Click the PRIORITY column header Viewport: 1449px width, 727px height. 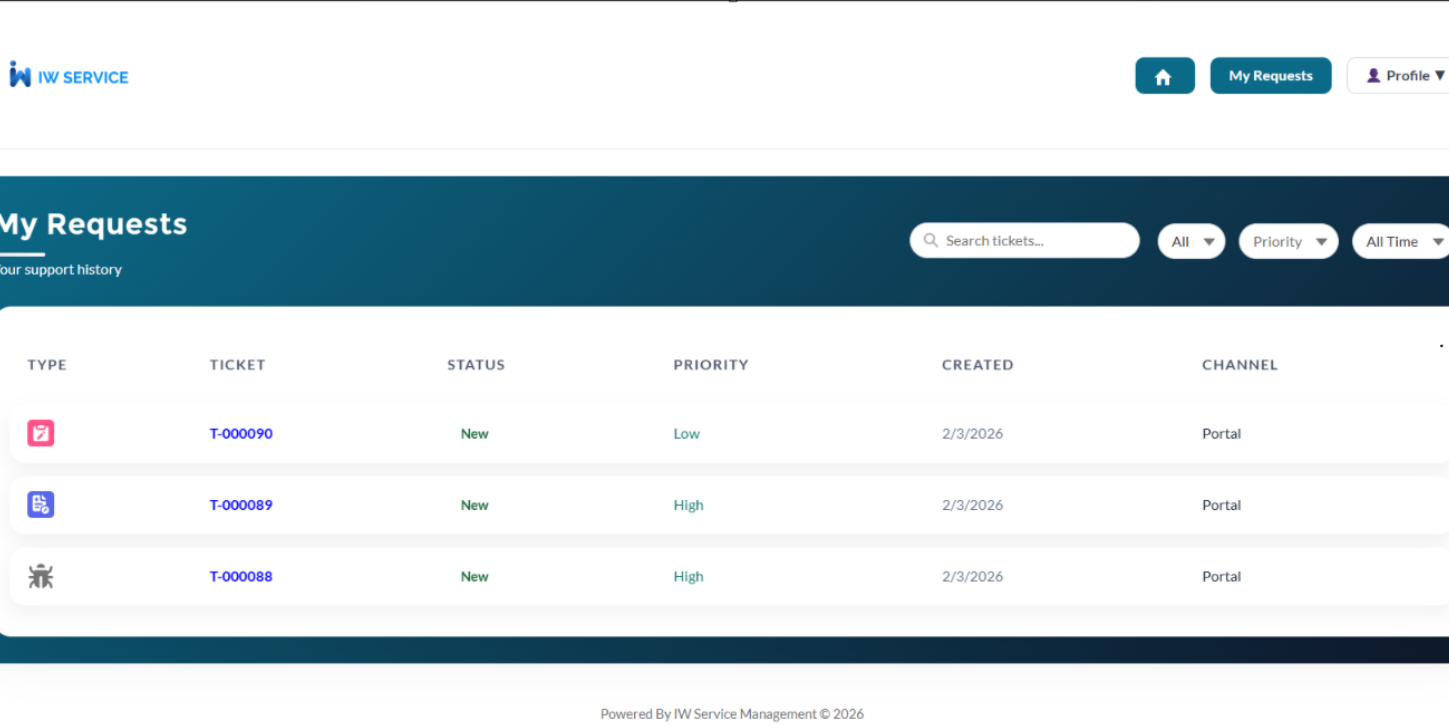711,365
